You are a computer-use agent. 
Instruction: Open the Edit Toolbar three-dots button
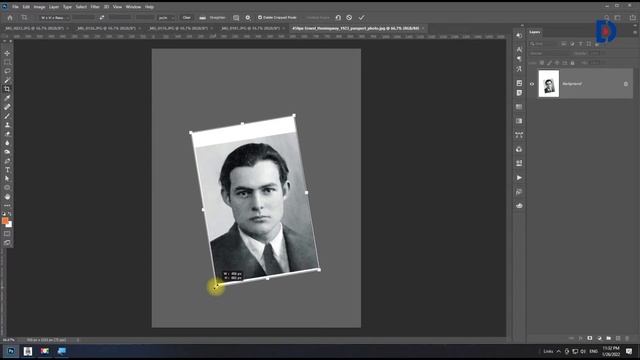[x=7, y=206]
